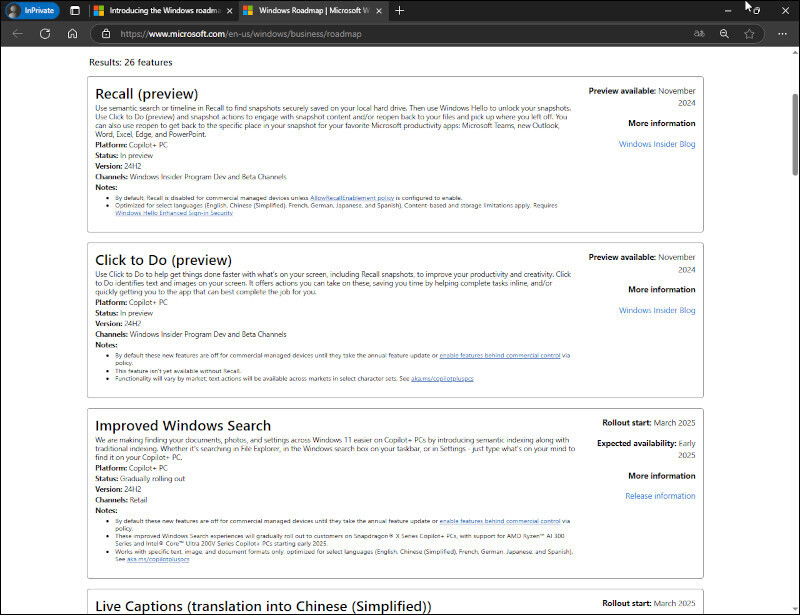Refresh the current page

(x=45, y=34)
